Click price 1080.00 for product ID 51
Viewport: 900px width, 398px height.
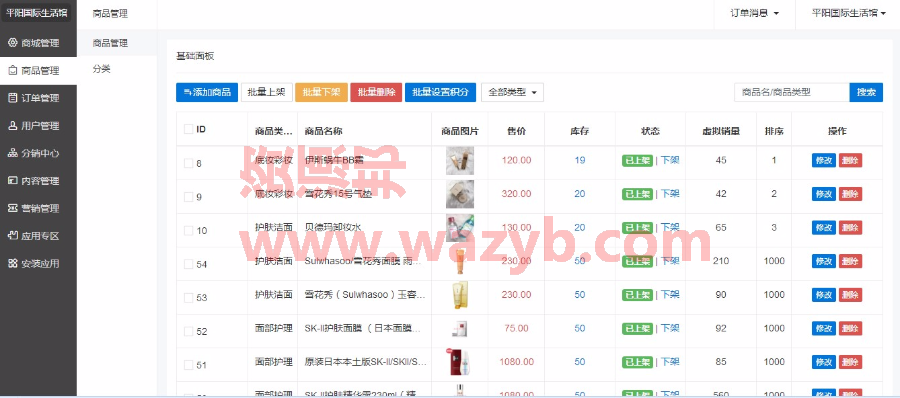point(516,362)
